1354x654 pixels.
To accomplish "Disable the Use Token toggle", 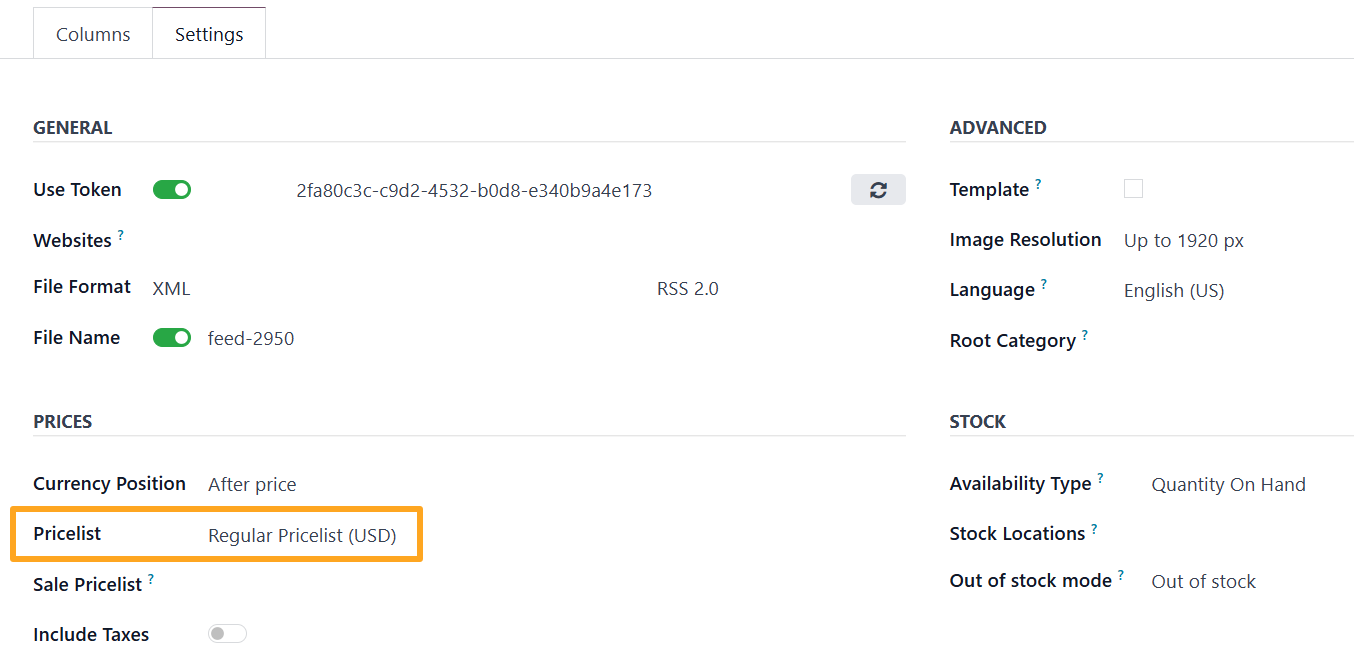I will tap(171, 189).
